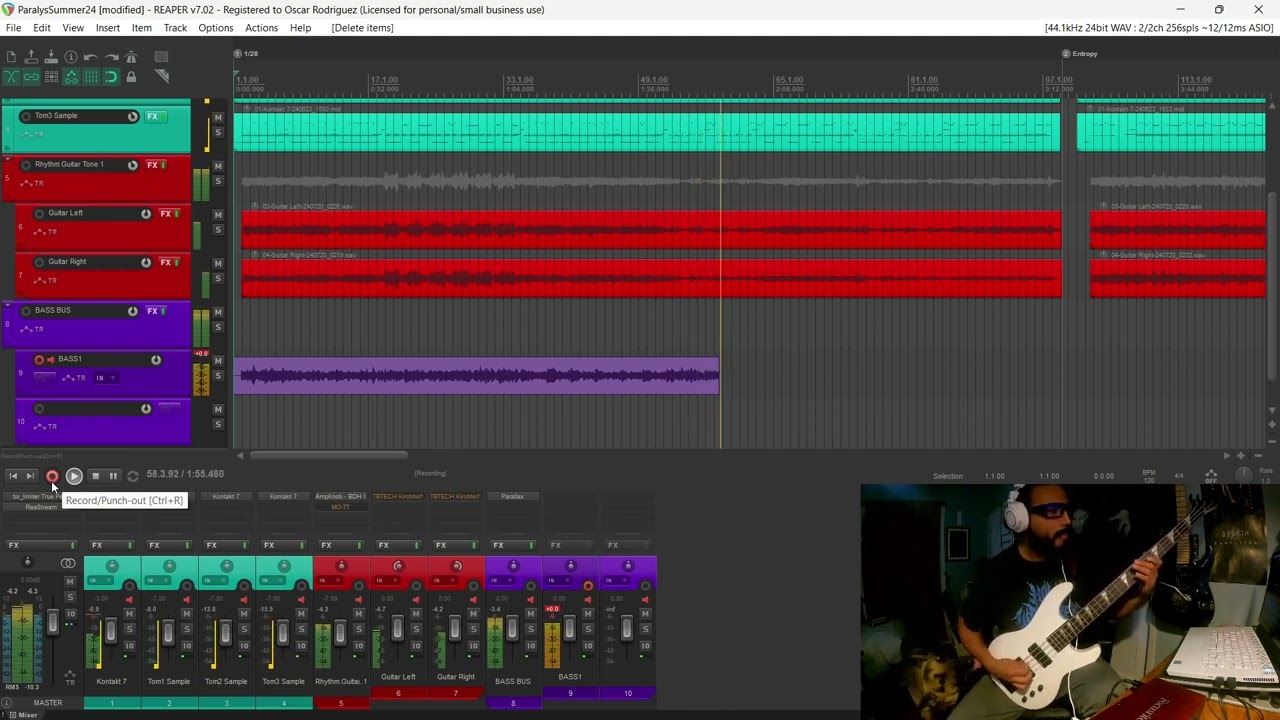Mute the Tom3 Sample track
The image size is (1280, 720).
coord(217,118)
